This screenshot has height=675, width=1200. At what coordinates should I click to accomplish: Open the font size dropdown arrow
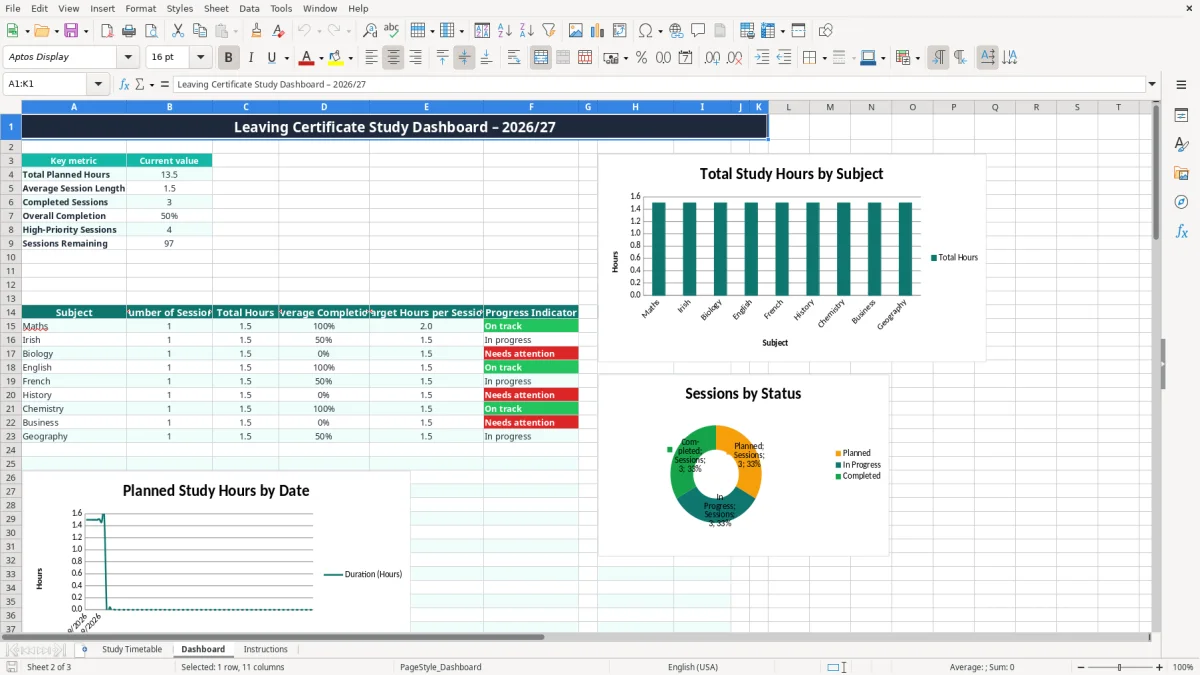(200, 58)
